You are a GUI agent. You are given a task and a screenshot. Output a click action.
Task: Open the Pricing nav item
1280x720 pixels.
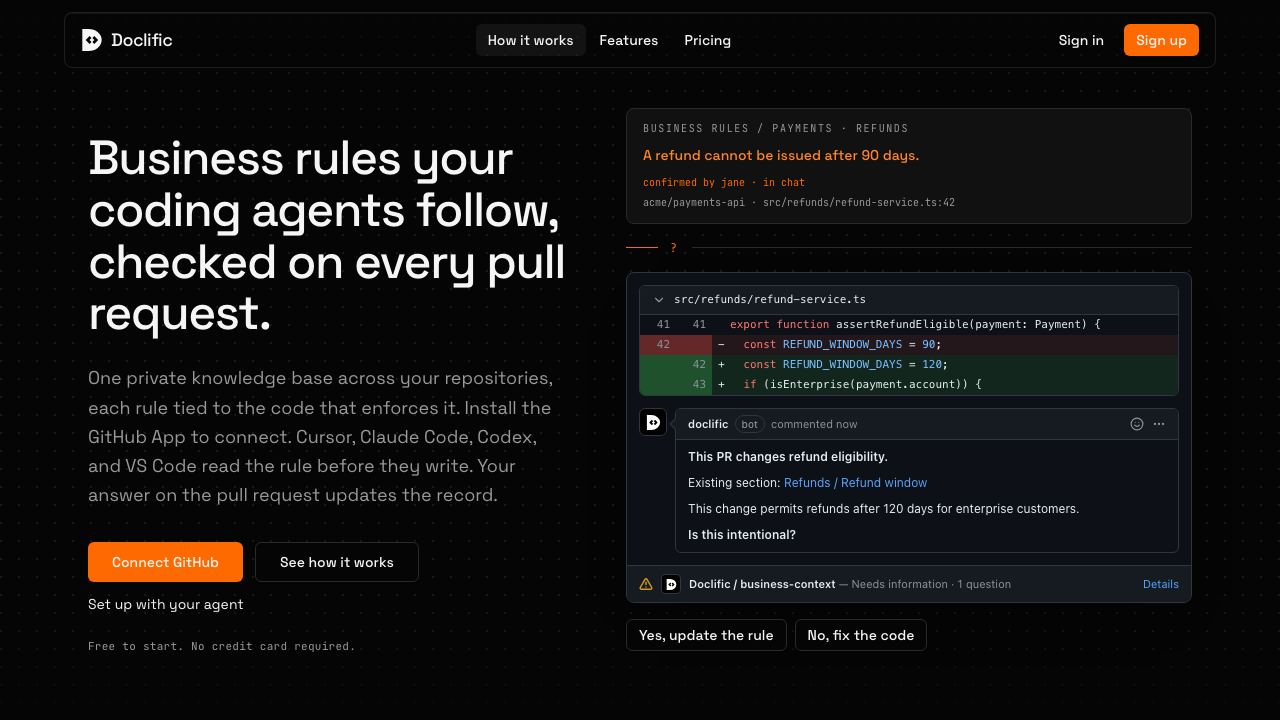click(707, 40)
